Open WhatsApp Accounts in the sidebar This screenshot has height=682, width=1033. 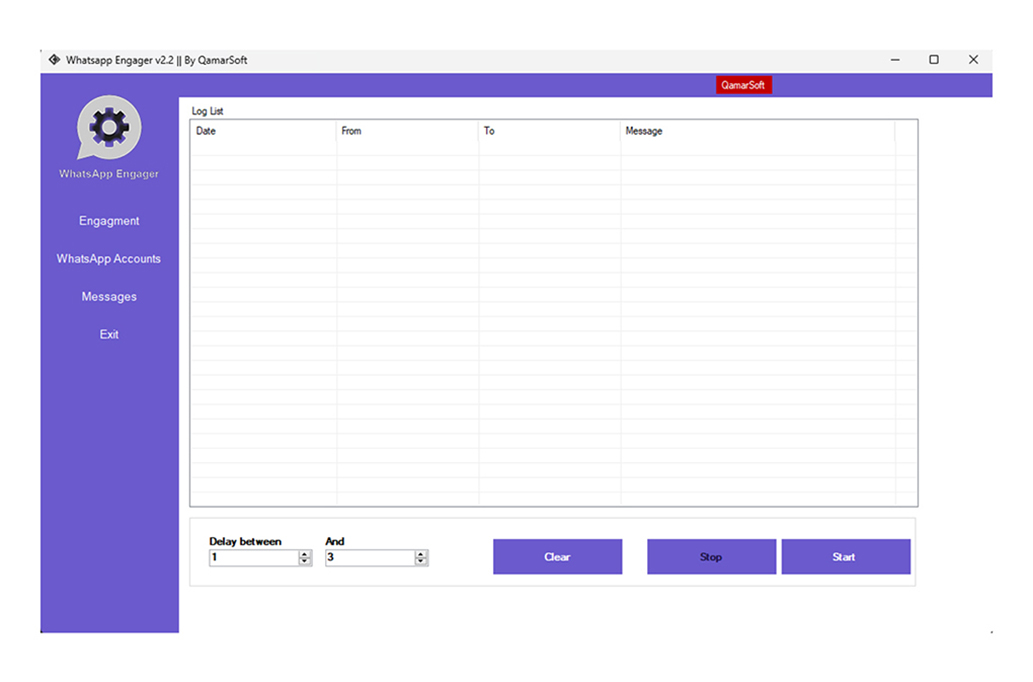tap(109, 258)
